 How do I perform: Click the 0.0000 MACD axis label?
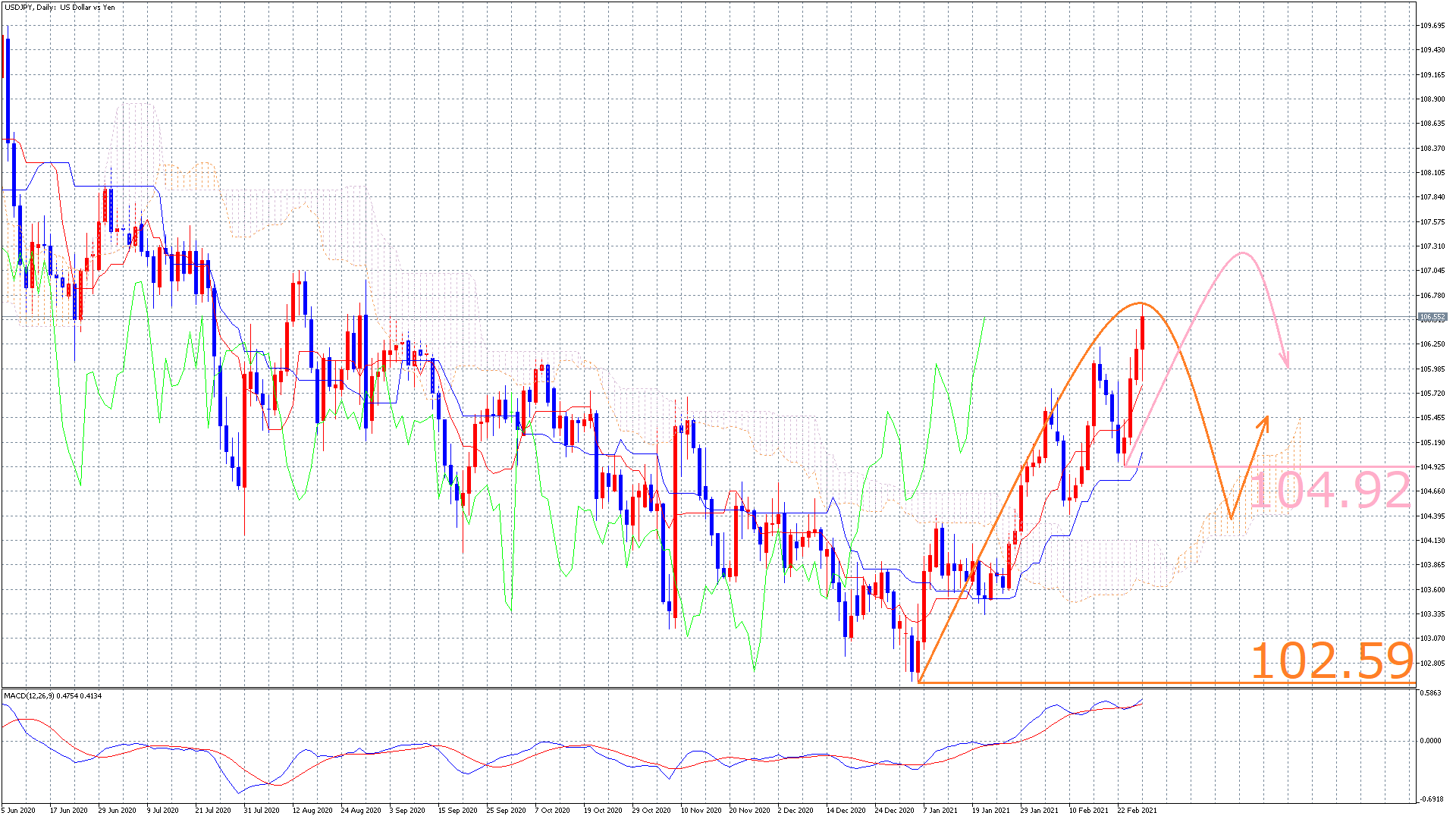coord(1430,741)
